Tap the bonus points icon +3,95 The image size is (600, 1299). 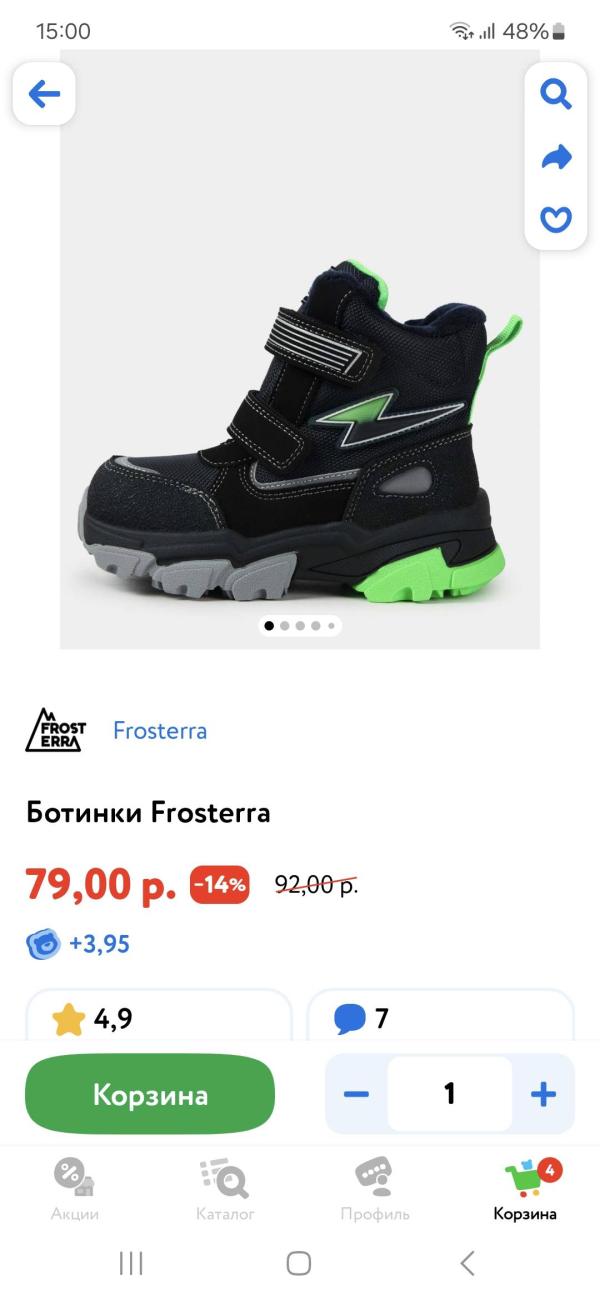(44, 944)
